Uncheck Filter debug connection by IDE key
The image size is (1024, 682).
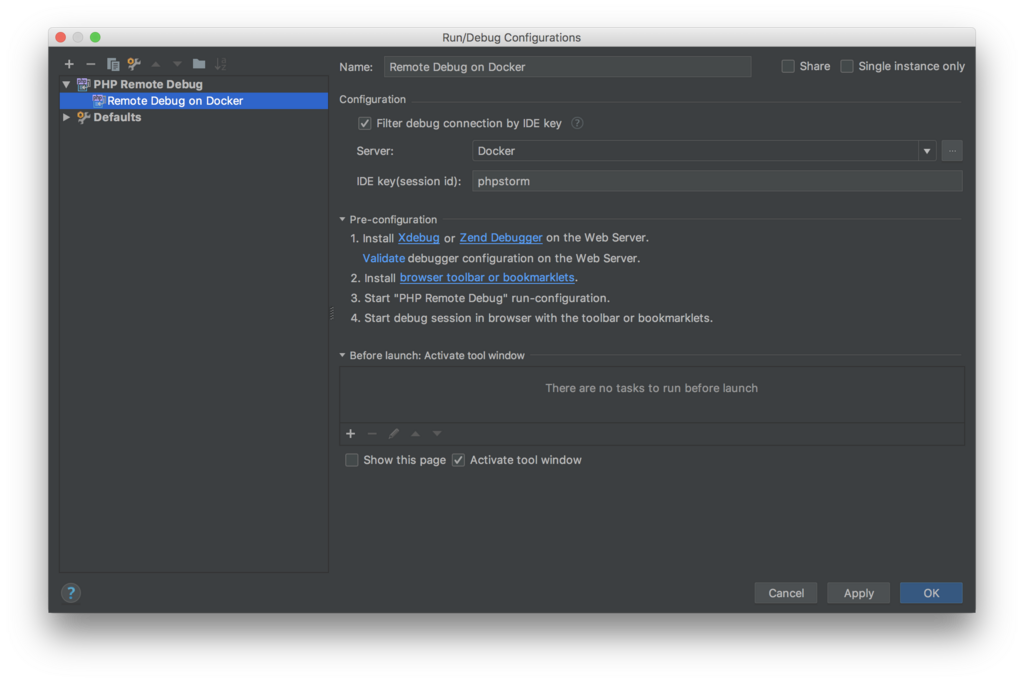click(364, 123)
